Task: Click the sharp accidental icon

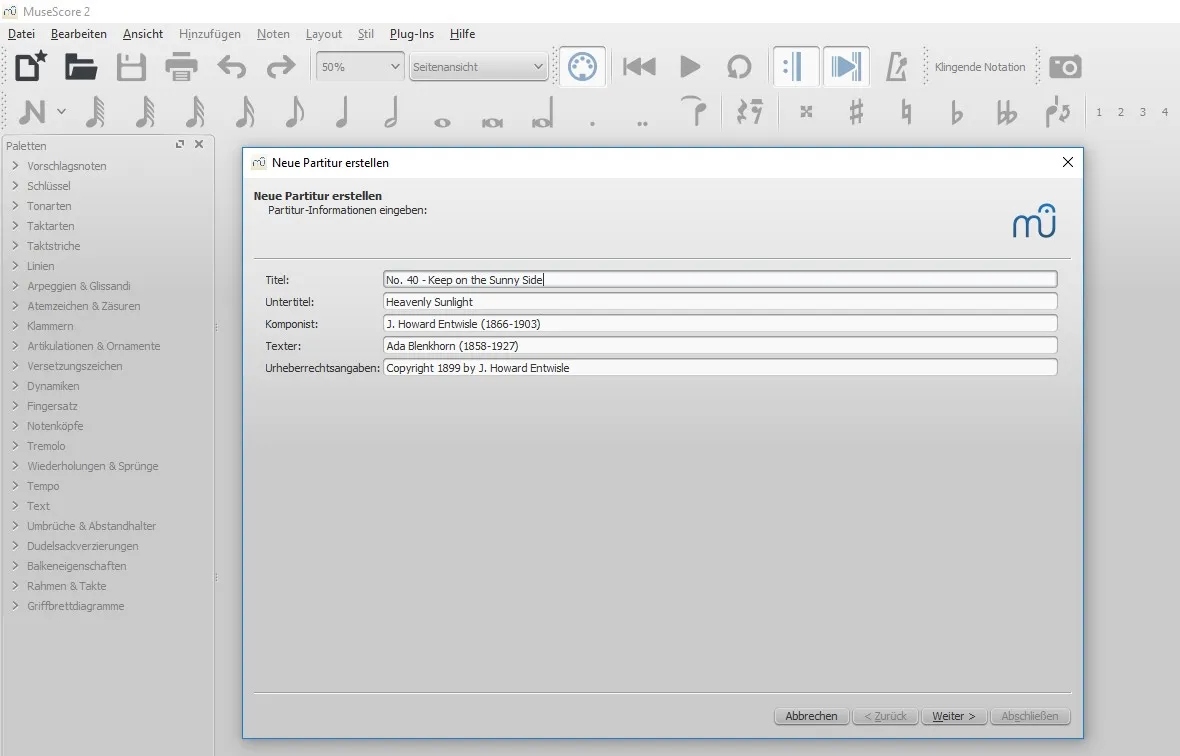Action: pos(856,112)
